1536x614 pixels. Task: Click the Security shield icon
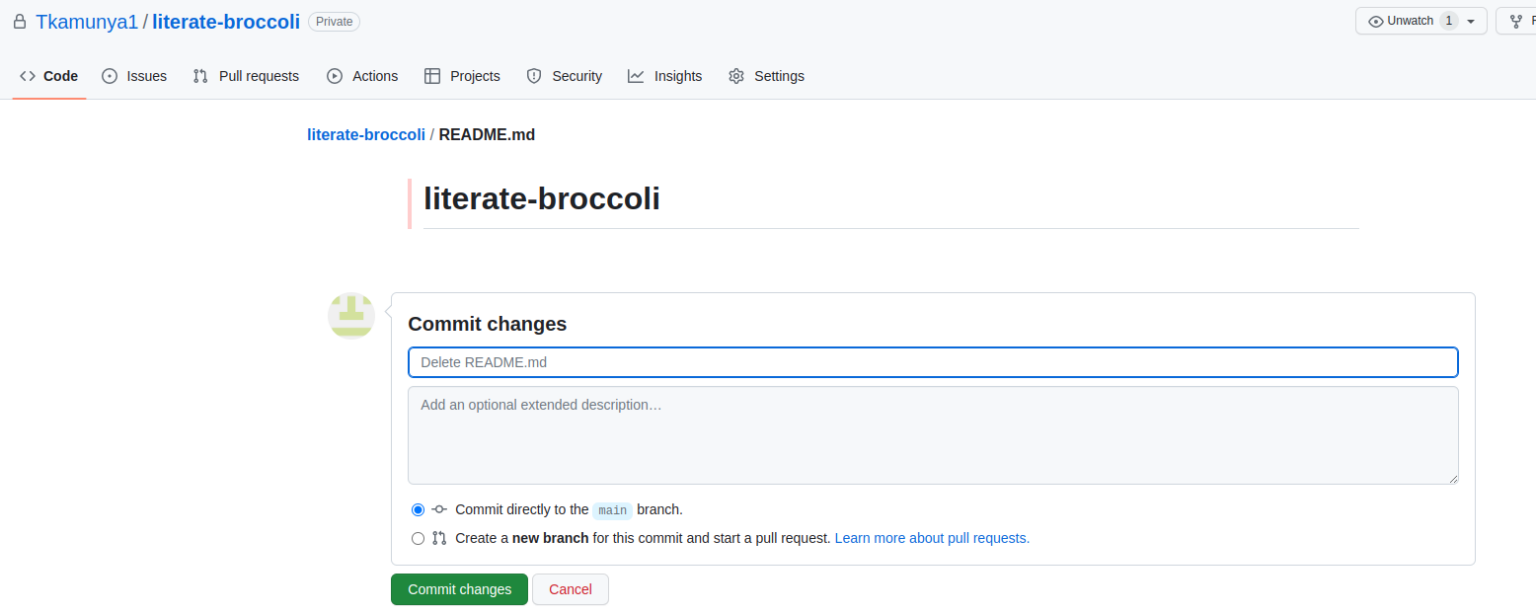point(532,76)
